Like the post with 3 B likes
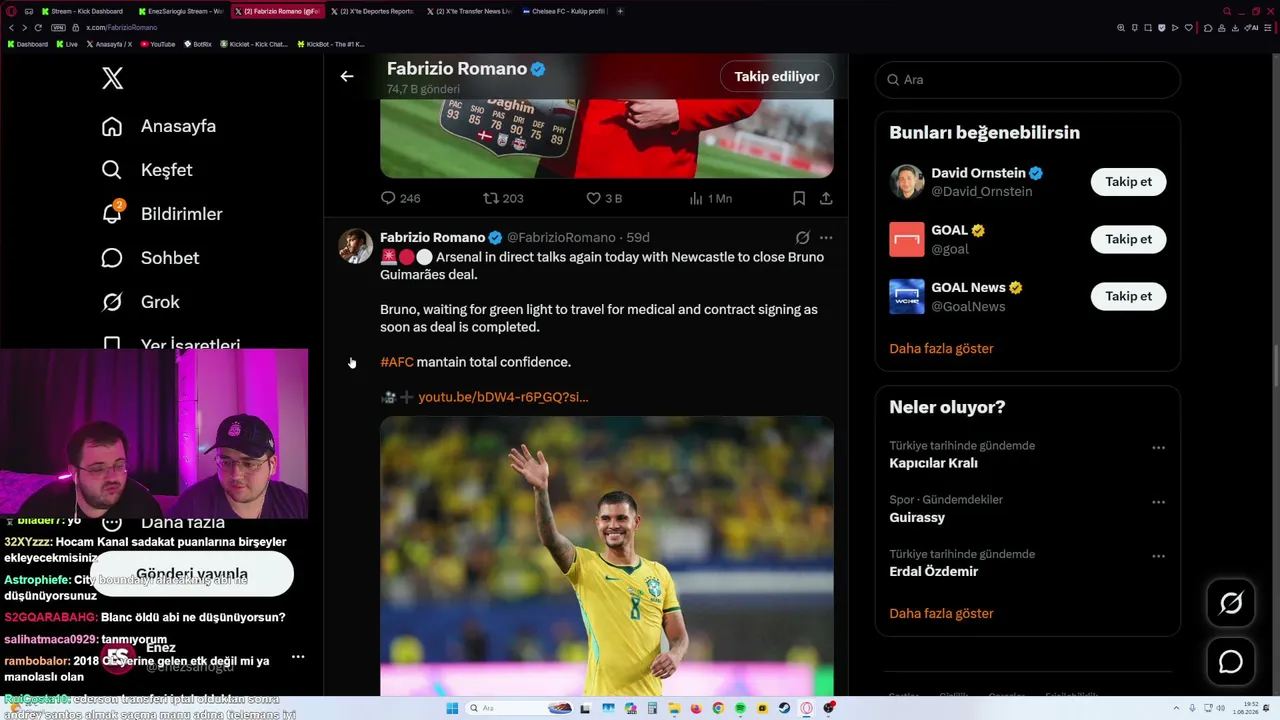Viewport: 1280px width, 720px height. click(x=604, y=198)
